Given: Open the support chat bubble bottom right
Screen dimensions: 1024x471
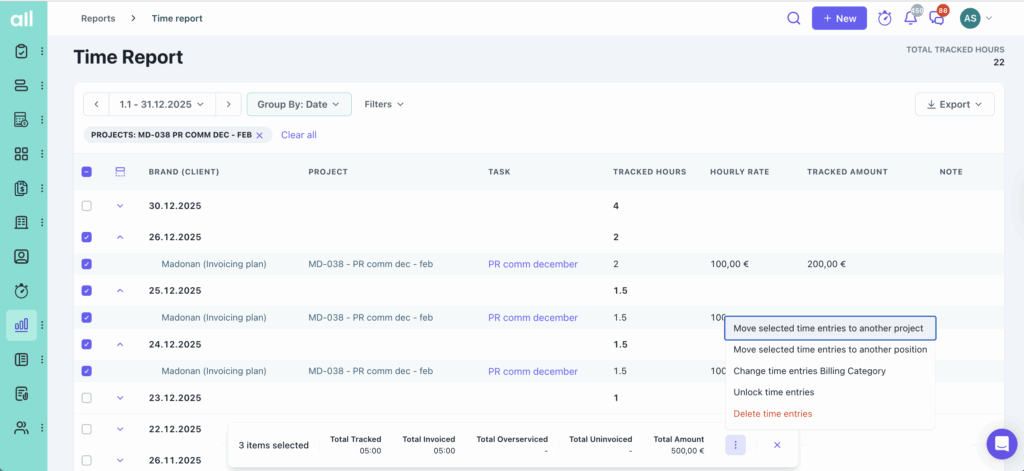Looking at the screenshot, I should click(1000, 443).
